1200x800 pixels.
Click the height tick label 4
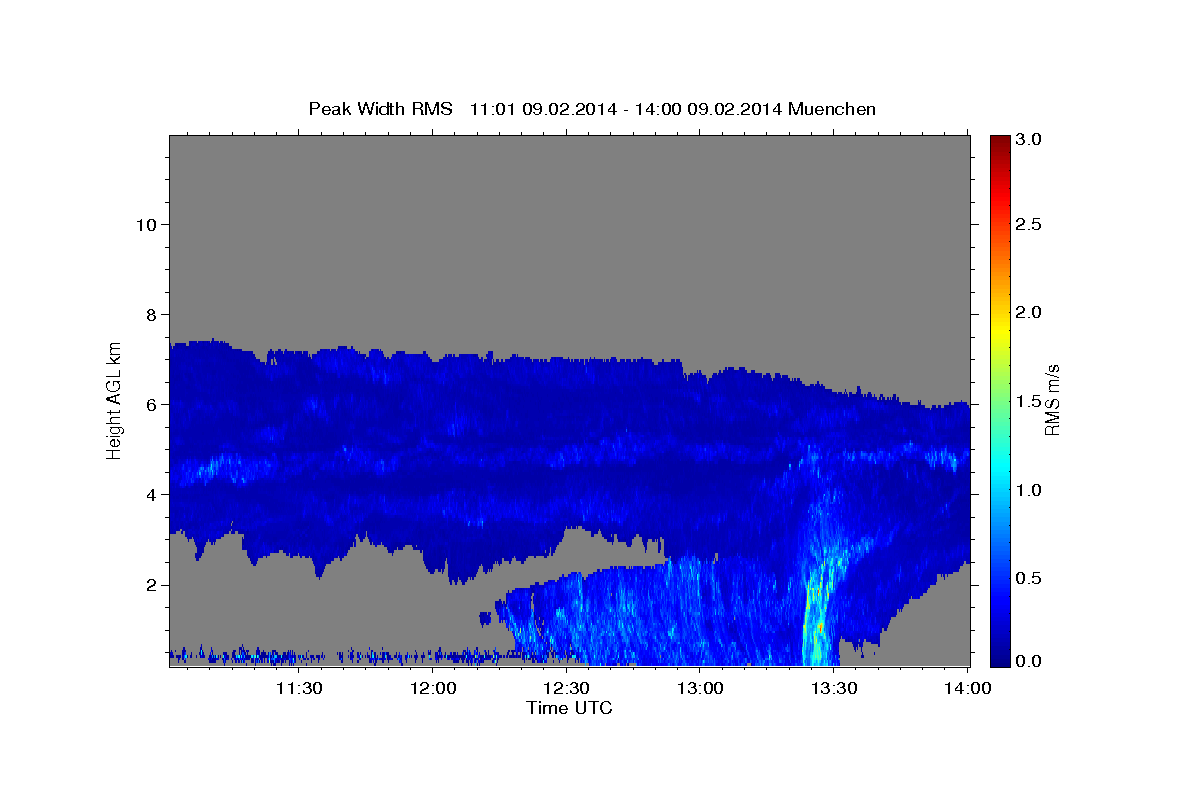150,494
